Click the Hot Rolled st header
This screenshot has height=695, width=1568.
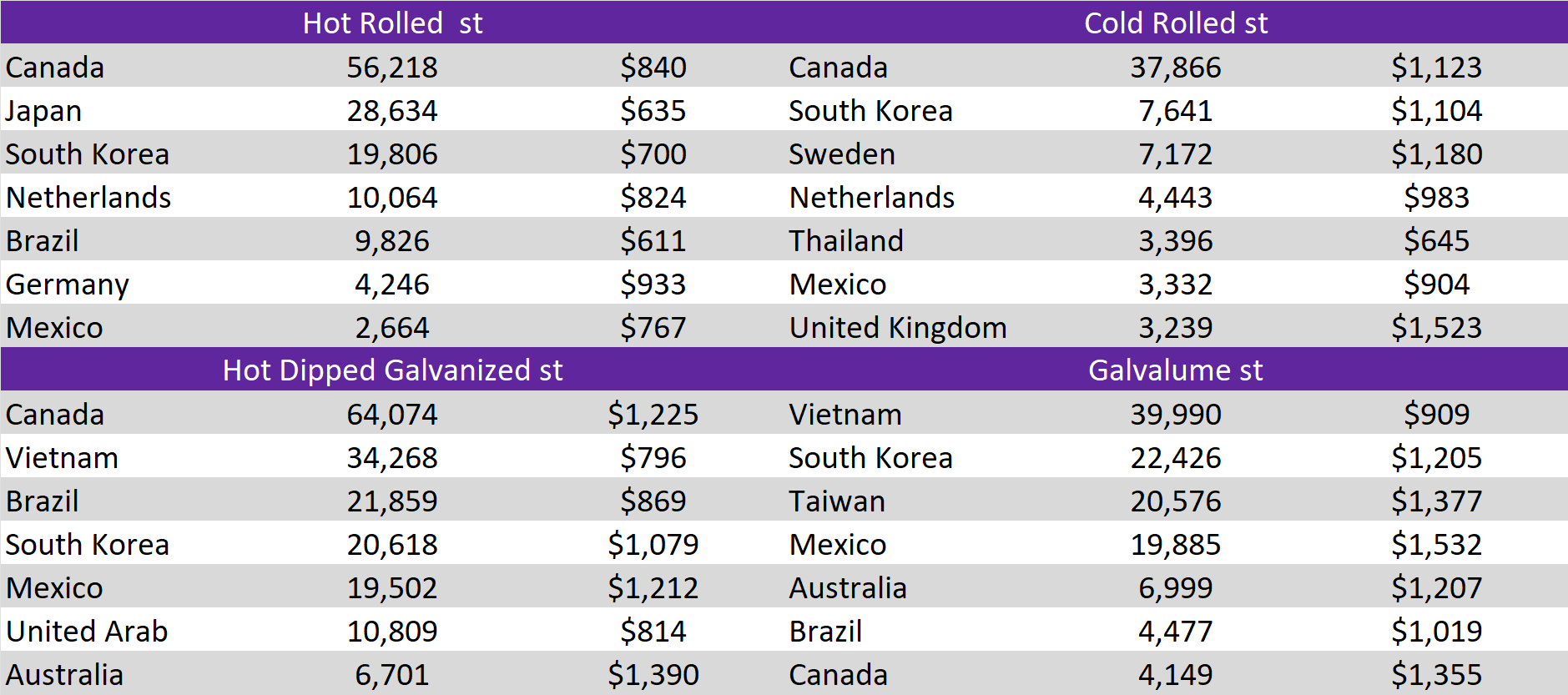click(x=392, y=23)
